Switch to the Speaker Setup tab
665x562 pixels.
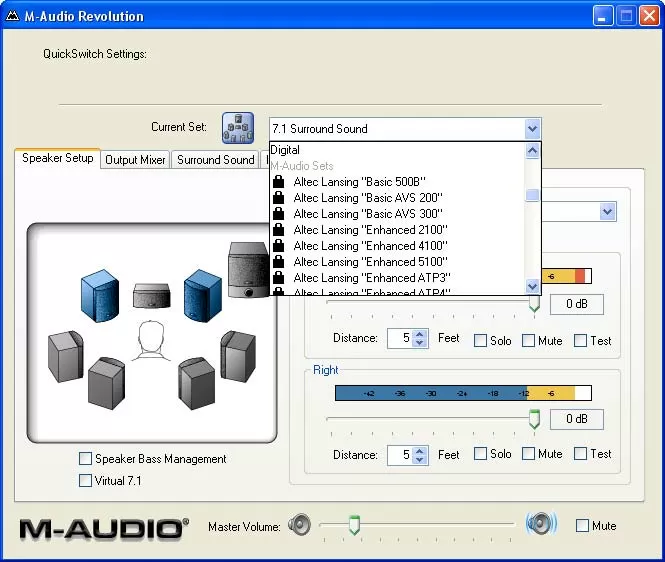(58, 158)
